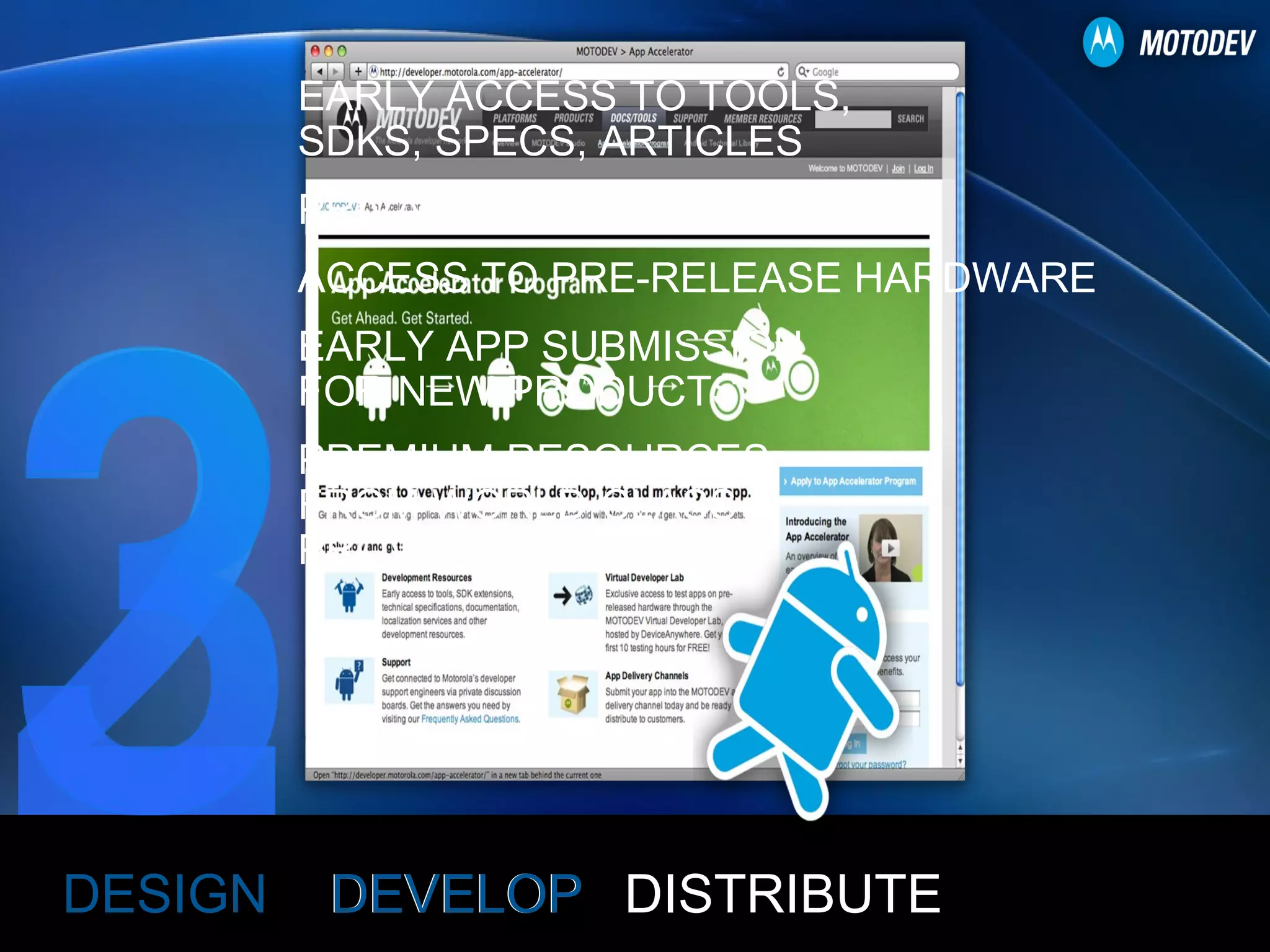Screen dimensions: 1270x952
Task: Click the Support android question icon
Action: (349, 681)
